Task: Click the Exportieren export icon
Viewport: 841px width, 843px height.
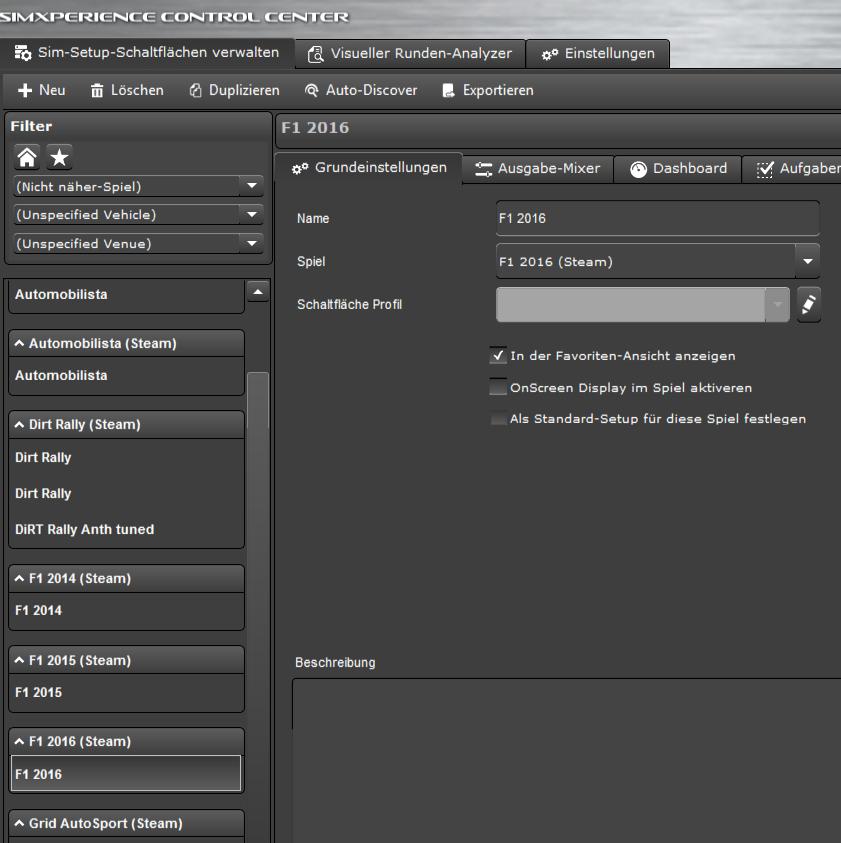Action: [448, 90]
